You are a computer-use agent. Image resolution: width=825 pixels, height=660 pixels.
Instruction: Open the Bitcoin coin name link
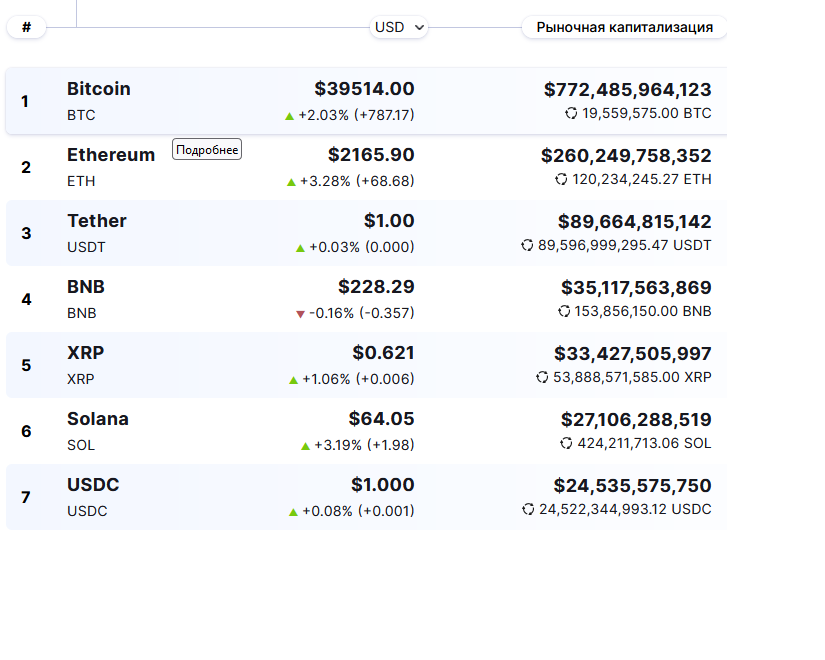pos(99,89)
